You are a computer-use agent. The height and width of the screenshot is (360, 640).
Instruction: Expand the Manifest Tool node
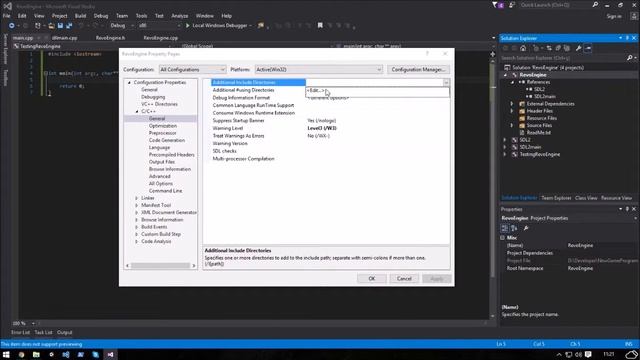pyautogui.click(x=136, y=205)
